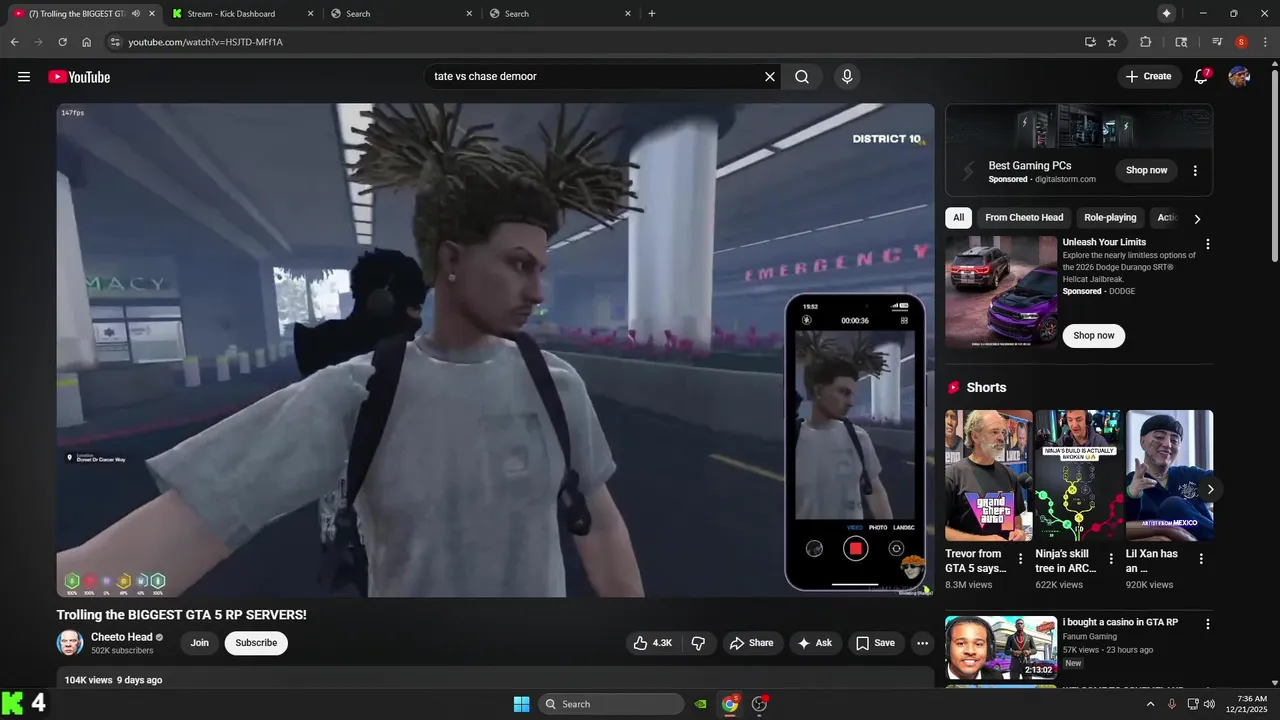The image size is (1280, 720).
Task: Subscribe to Cheeto Head
Action: (256, 643)
